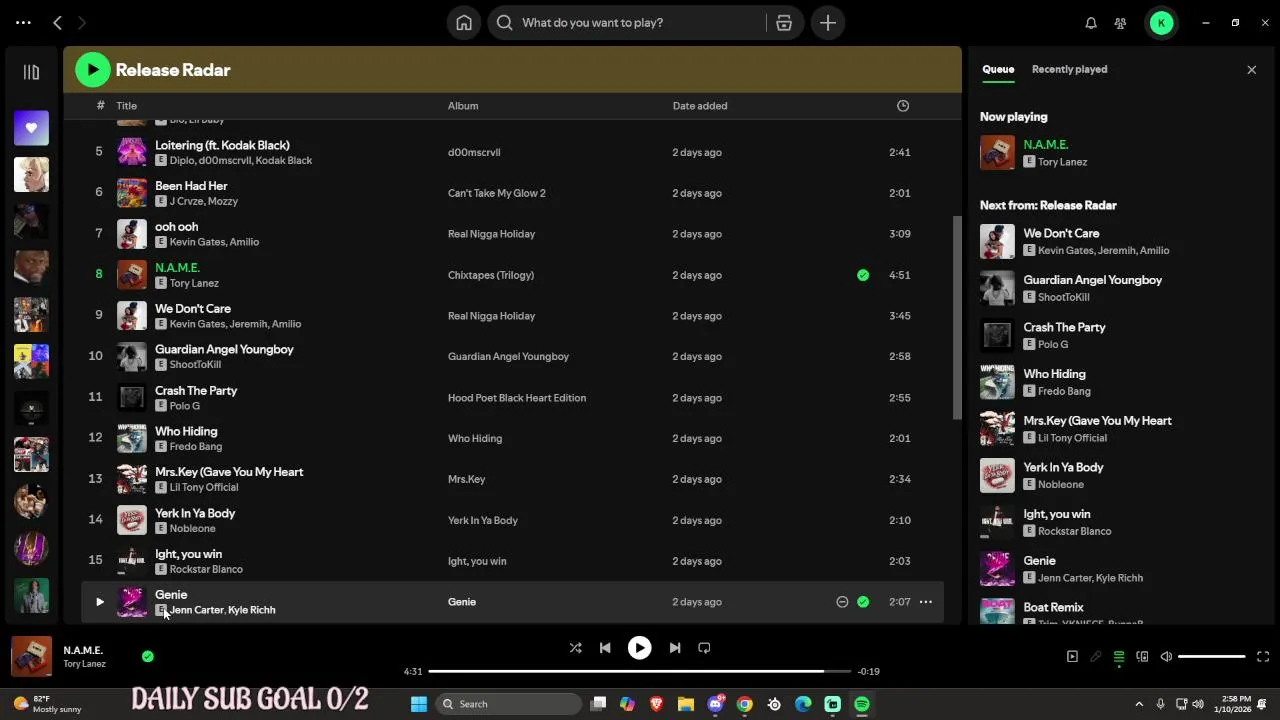Open Liked Songs heart playlist
This screenshot has width=1280, height=720.
tap(31, 128)
